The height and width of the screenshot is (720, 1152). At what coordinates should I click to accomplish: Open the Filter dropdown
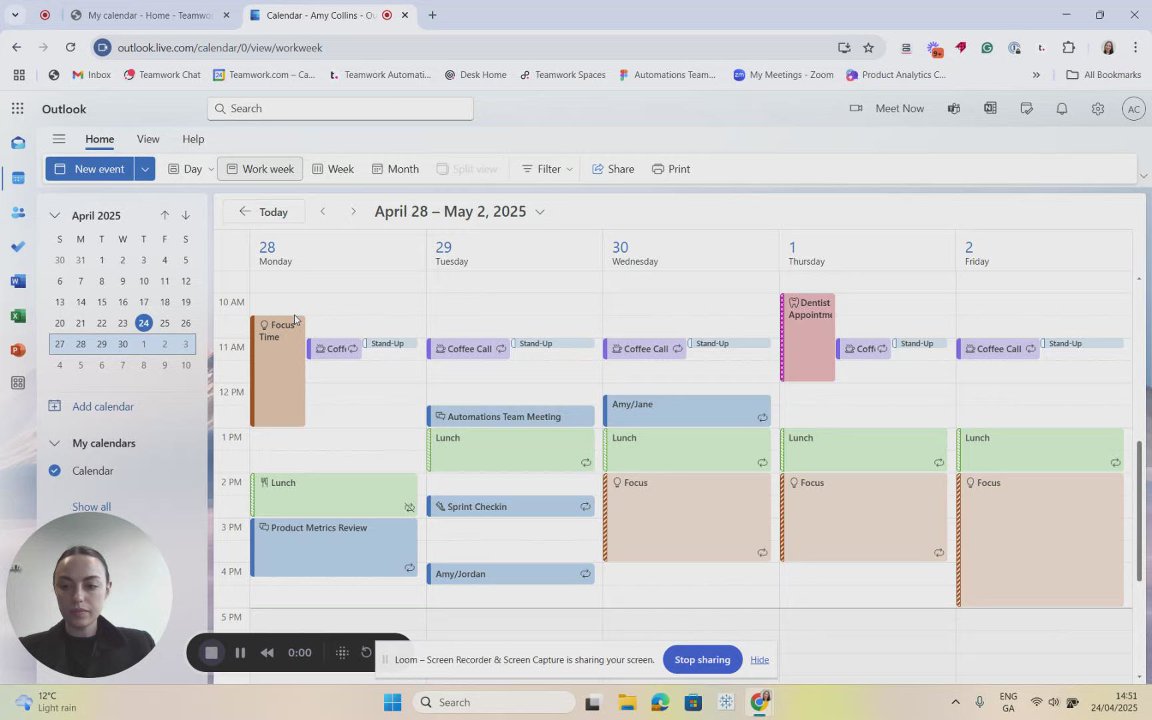[547, 169]
